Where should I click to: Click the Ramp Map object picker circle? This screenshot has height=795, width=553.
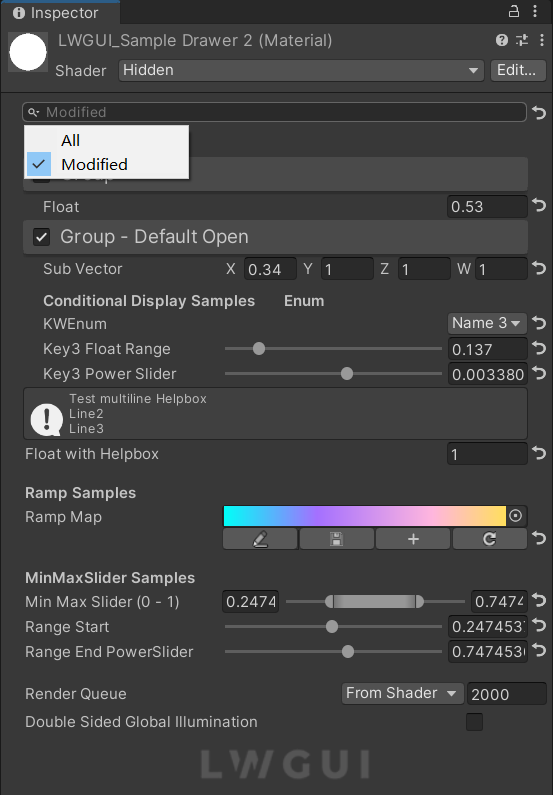tap(515, 516)
